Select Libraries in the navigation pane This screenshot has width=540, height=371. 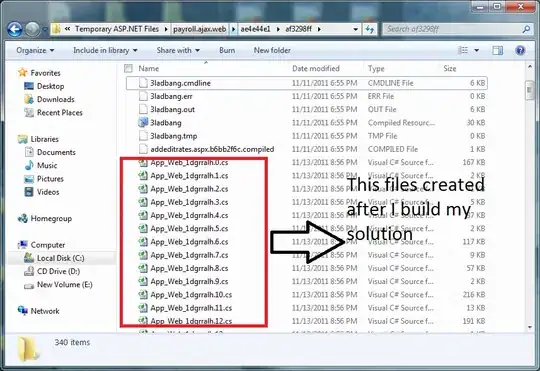[x=44, y=139]
